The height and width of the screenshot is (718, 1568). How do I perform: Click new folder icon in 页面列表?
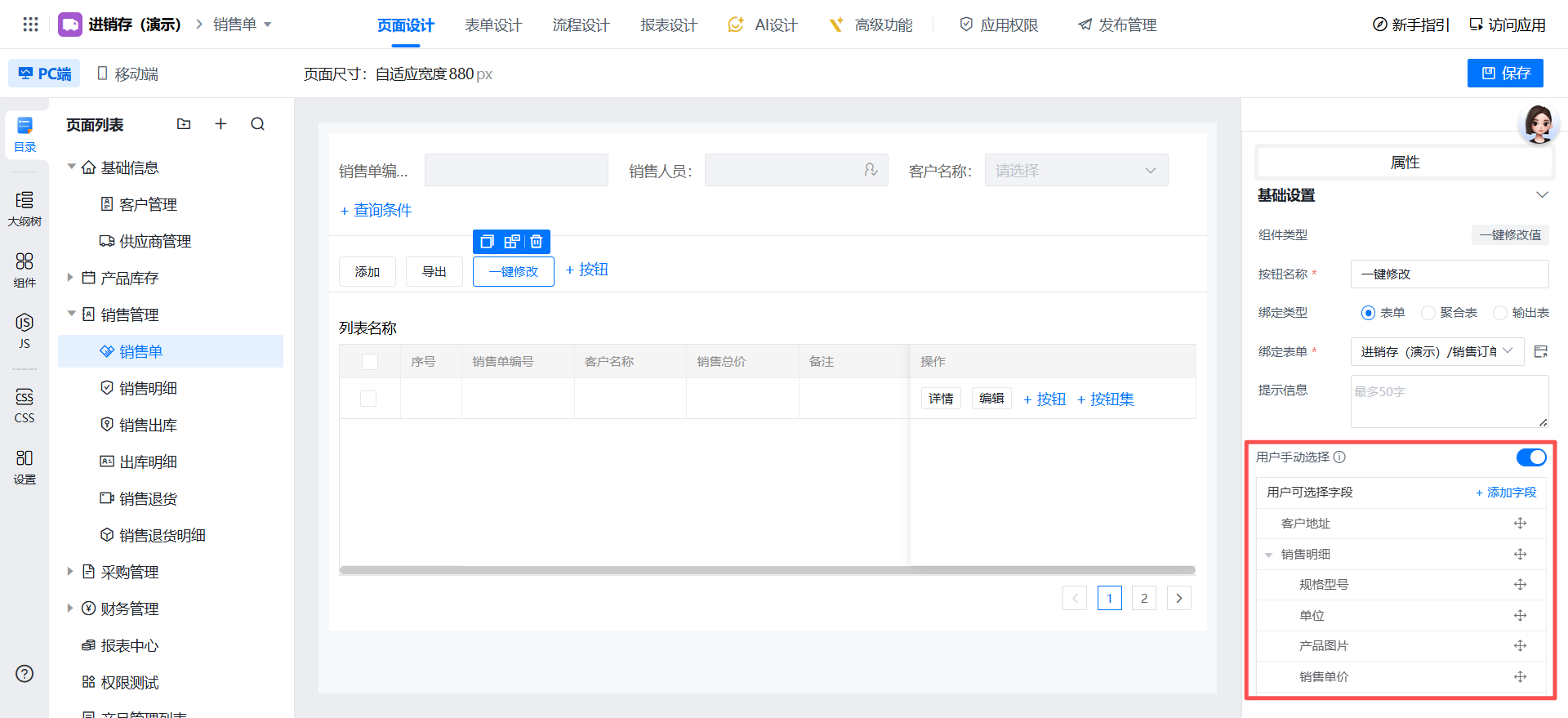pos(184,124)
